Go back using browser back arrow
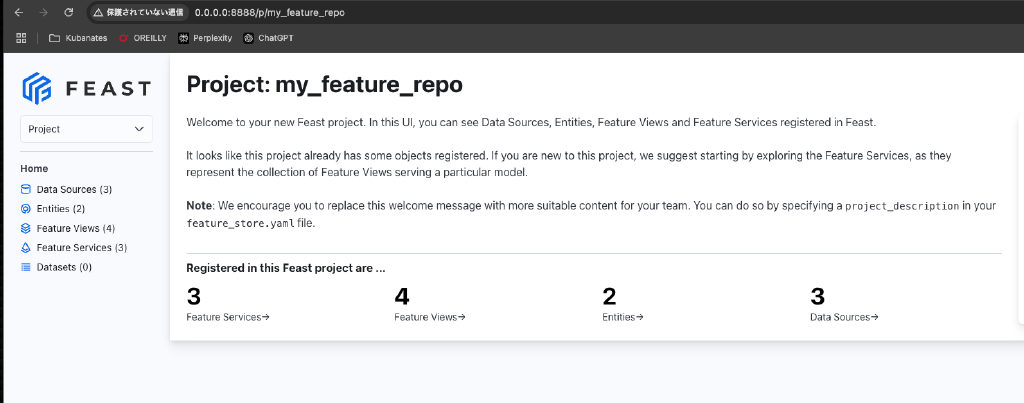 pos(18,12)
